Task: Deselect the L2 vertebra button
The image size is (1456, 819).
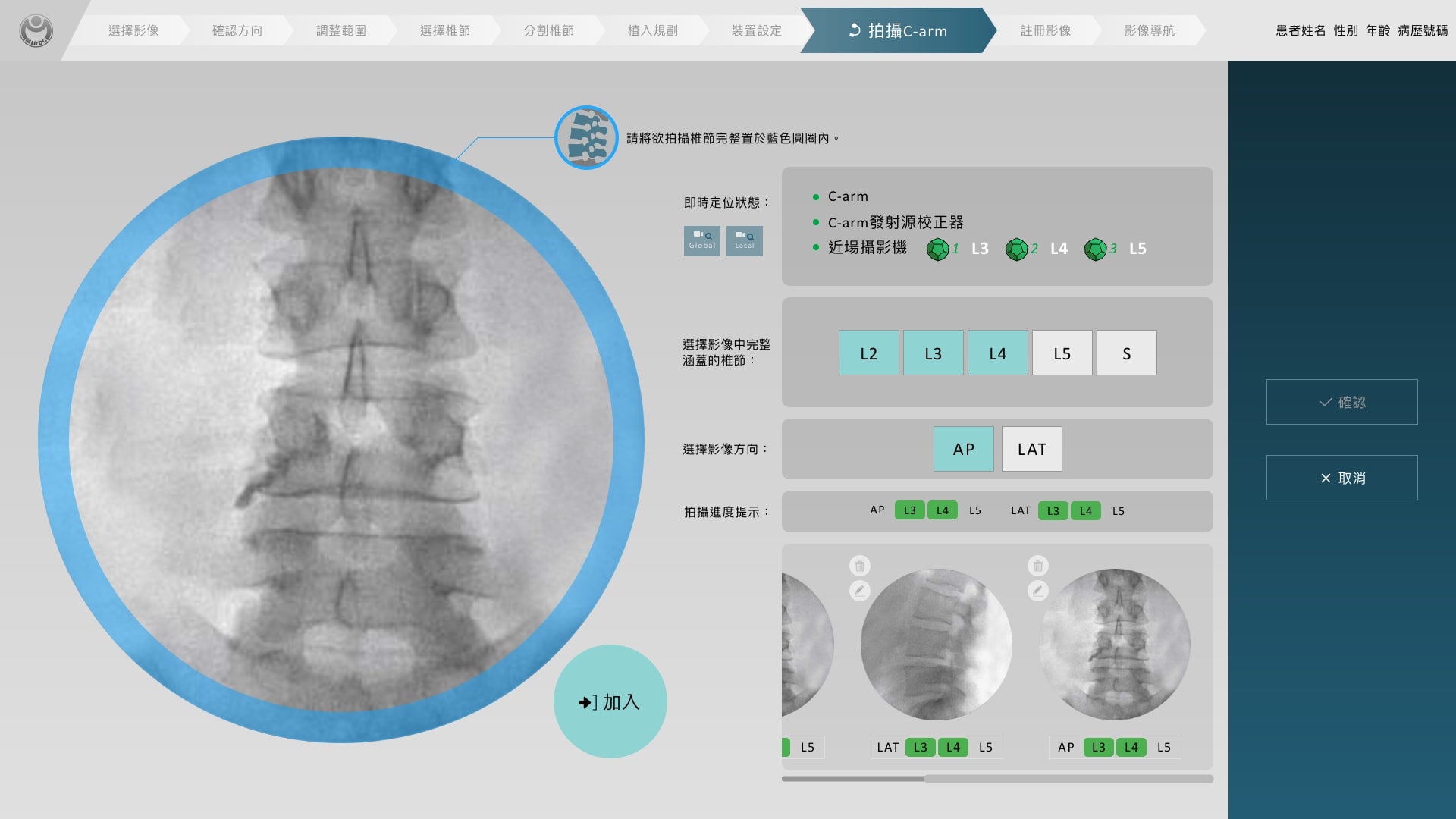Action: (x=868, y=353)
